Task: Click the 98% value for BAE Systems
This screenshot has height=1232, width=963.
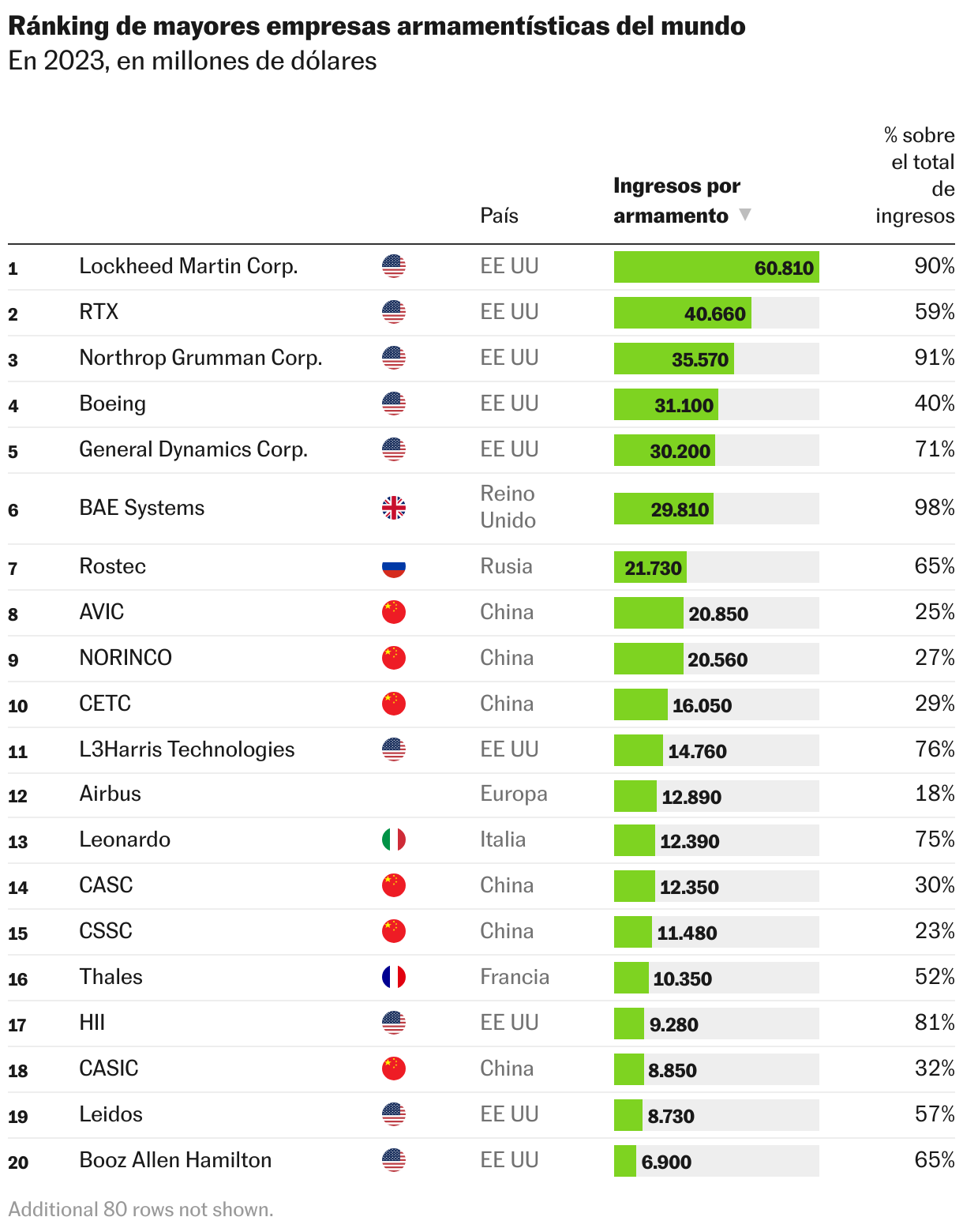Action: pos(934,508)
